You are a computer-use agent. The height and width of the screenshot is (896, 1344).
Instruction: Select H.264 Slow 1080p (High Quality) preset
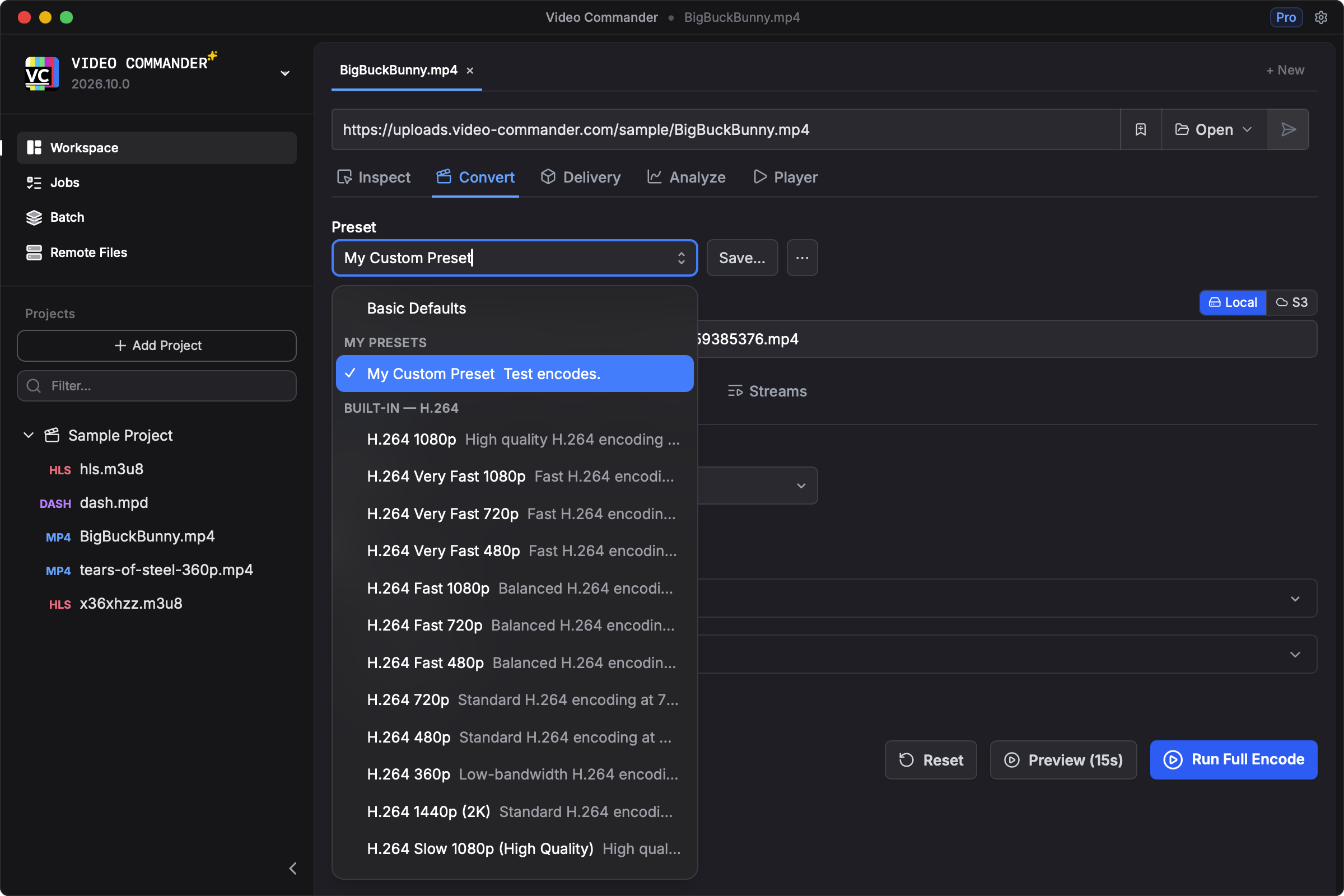[x=514, y=849]
